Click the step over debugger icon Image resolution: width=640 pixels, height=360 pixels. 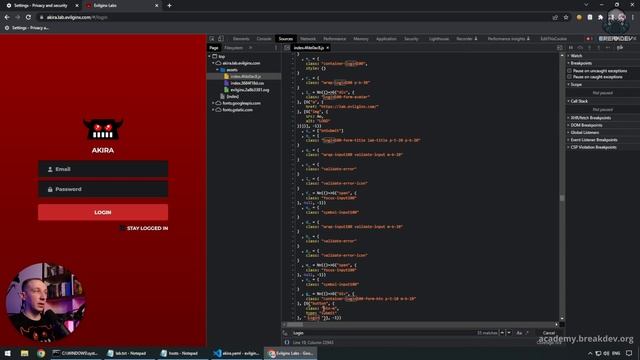(x=580, y=48)
